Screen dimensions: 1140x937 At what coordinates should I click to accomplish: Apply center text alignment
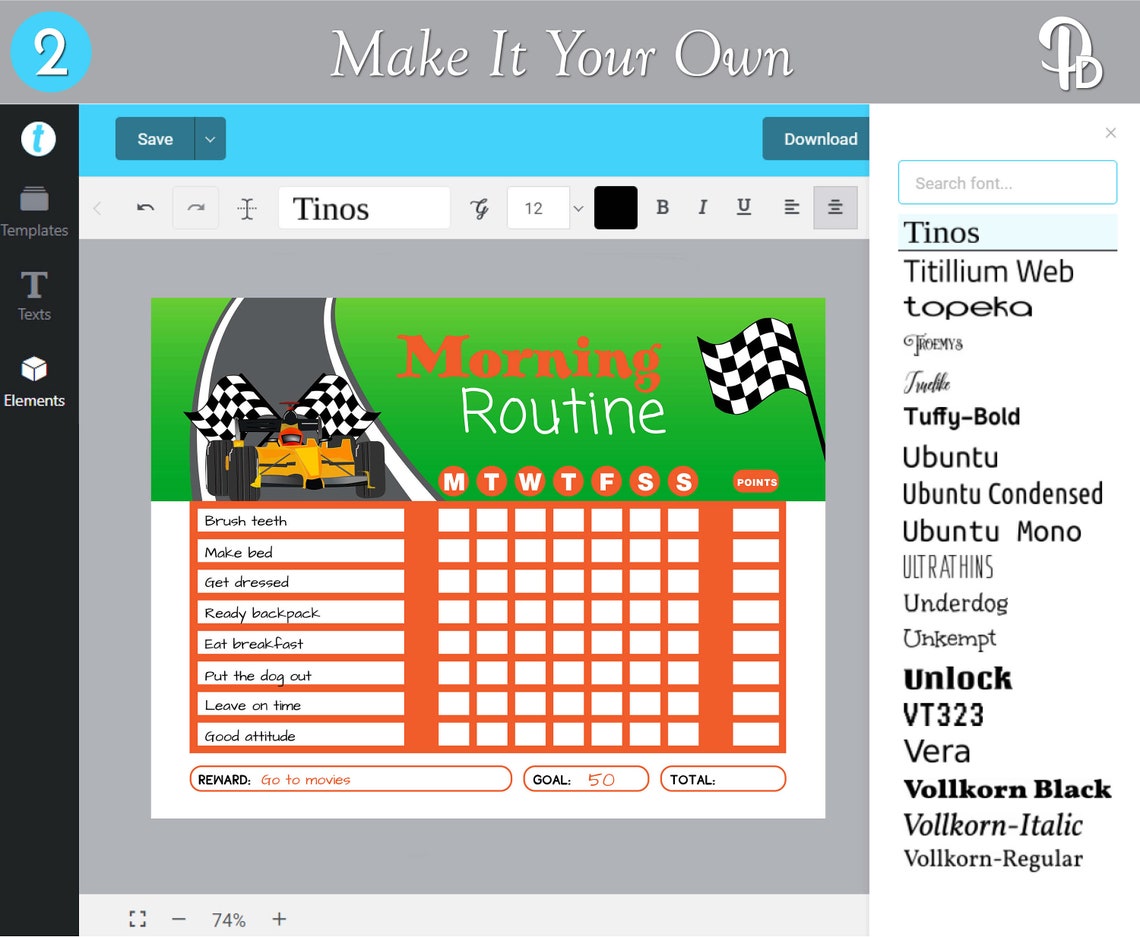pyautogui.click(x=835, y=207)
